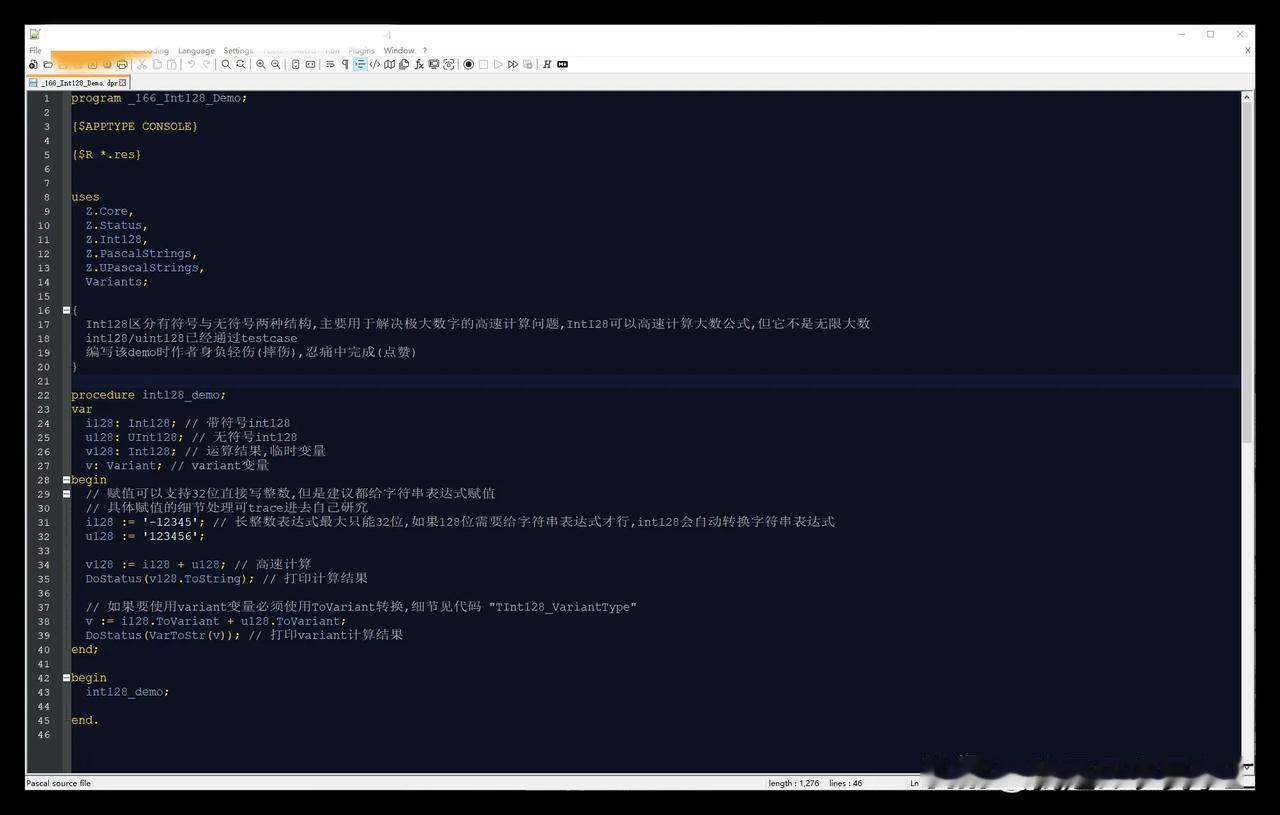Open the Document Map icon
This screenshot has height=815, width=1280.
point(389,64)
